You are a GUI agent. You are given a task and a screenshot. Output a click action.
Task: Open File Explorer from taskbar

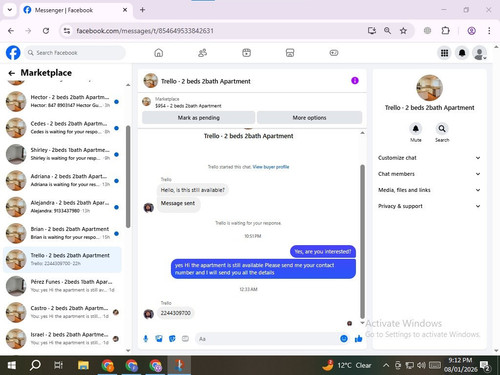coord(83,365)
